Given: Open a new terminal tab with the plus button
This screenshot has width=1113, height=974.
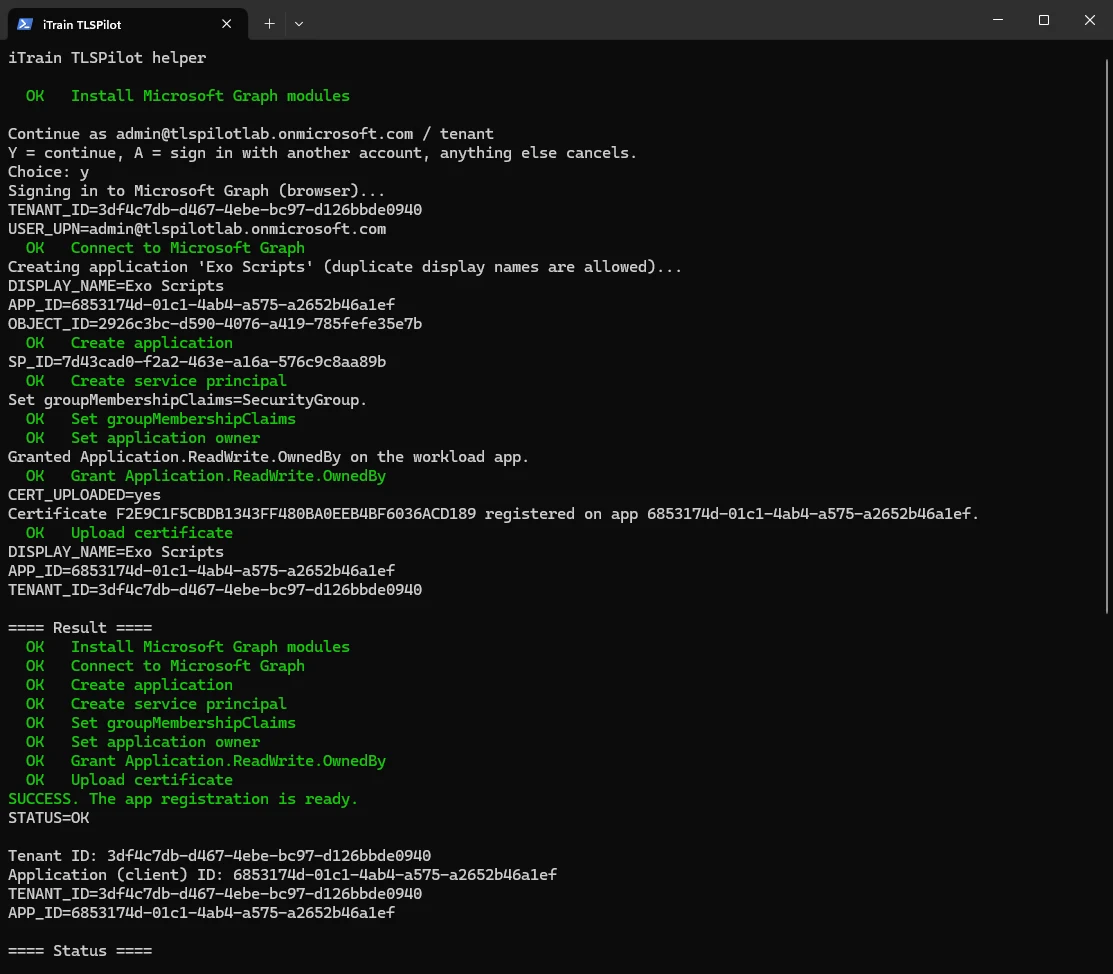Looking at the screenshot, I should [269, 24].
